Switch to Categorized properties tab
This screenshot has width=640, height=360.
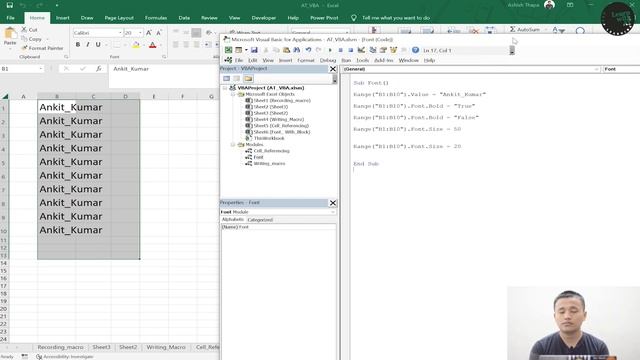(260, 220)
